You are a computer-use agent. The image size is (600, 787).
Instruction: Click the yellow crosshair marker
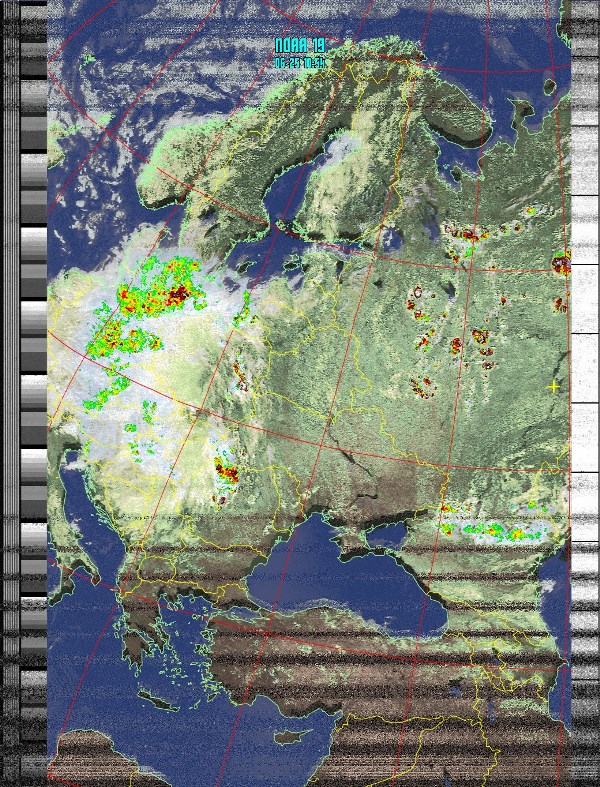click(554, 386)
